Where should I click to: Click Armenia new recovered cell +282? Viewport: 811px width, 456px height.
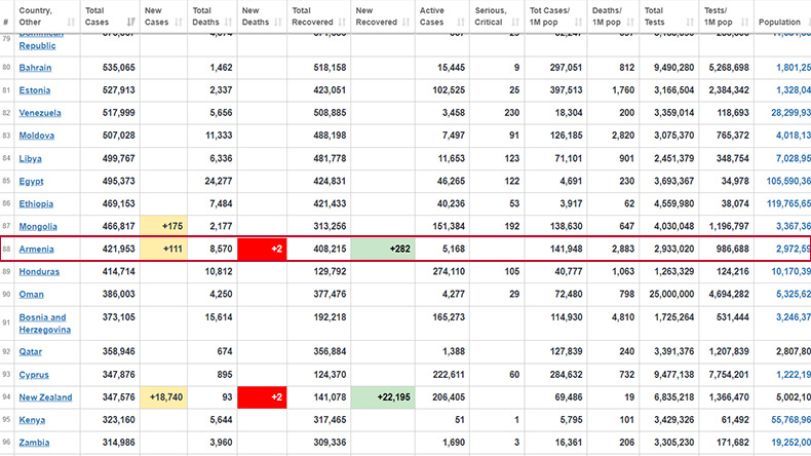(383, 249)
